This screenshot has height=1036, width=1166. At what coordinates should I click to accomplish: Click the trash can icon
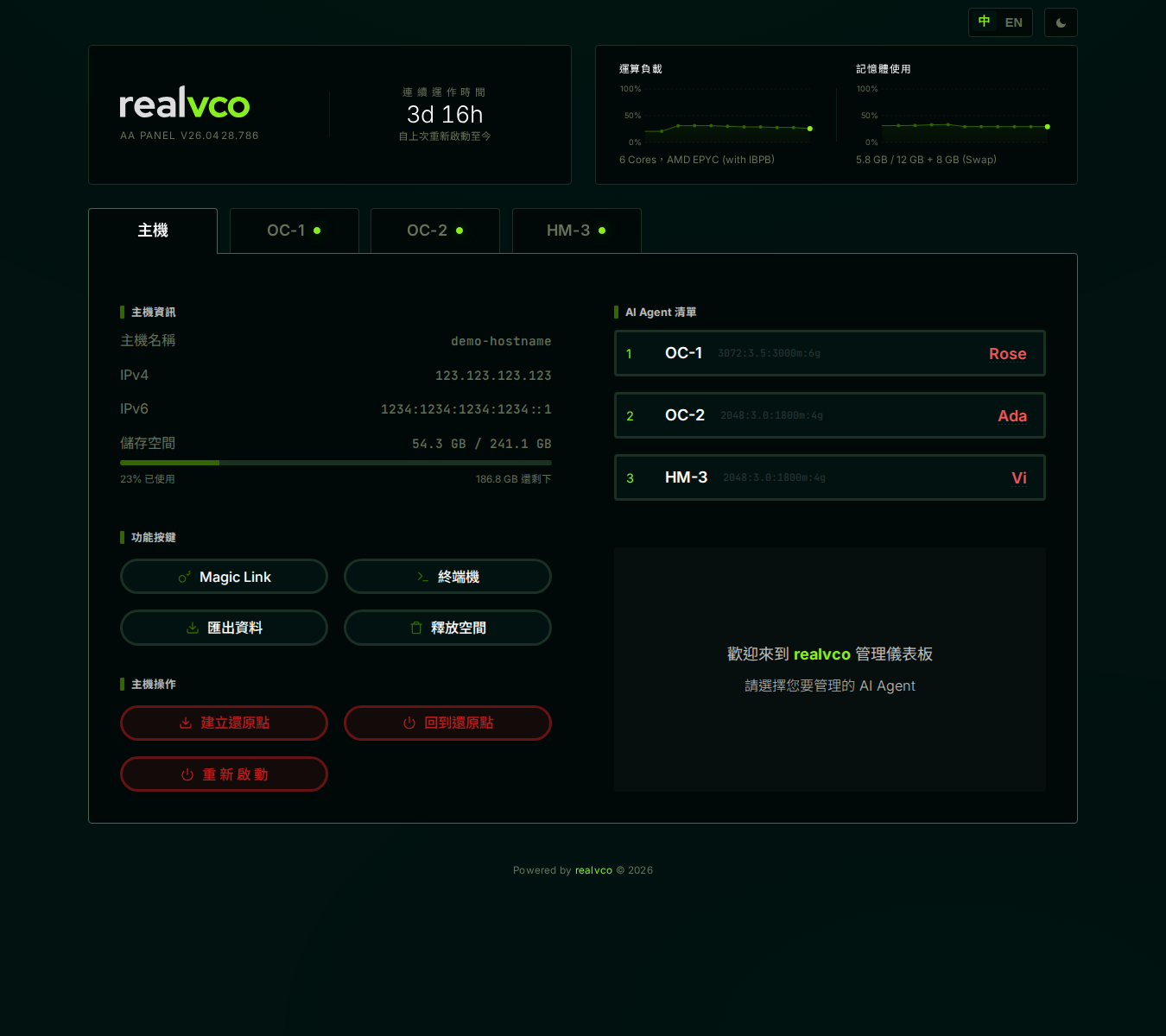click(416, 628)
